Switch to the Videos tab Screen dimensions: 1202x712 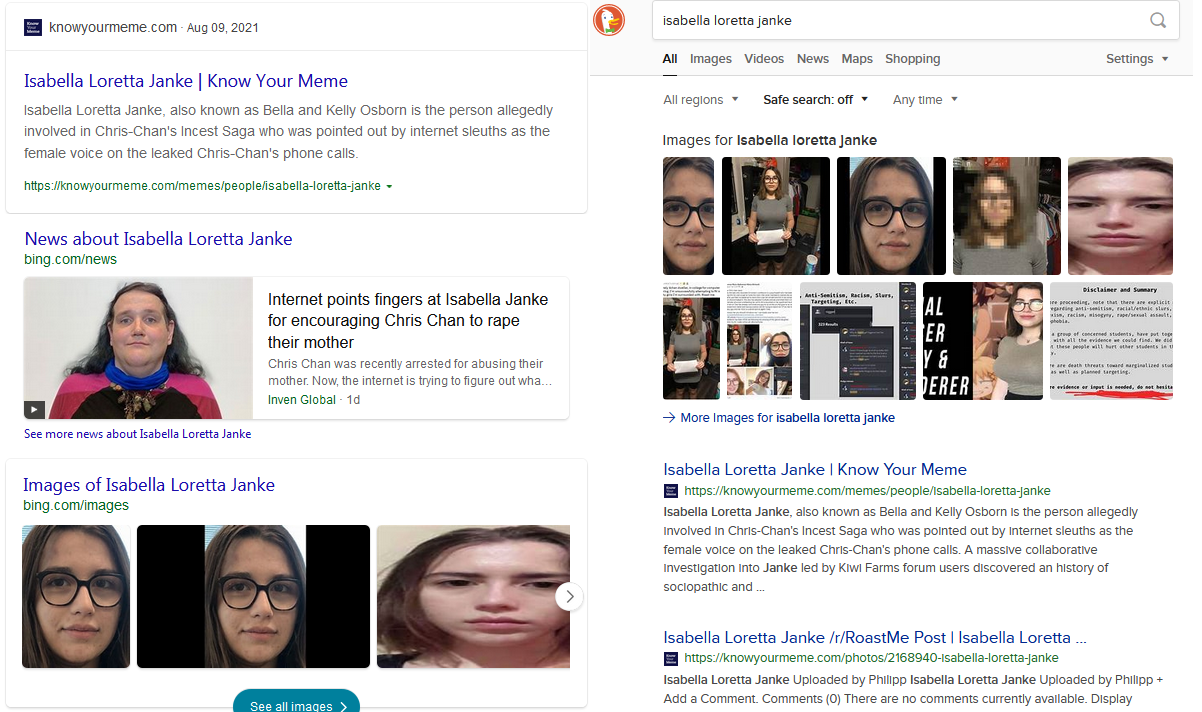tap(764, 59)
